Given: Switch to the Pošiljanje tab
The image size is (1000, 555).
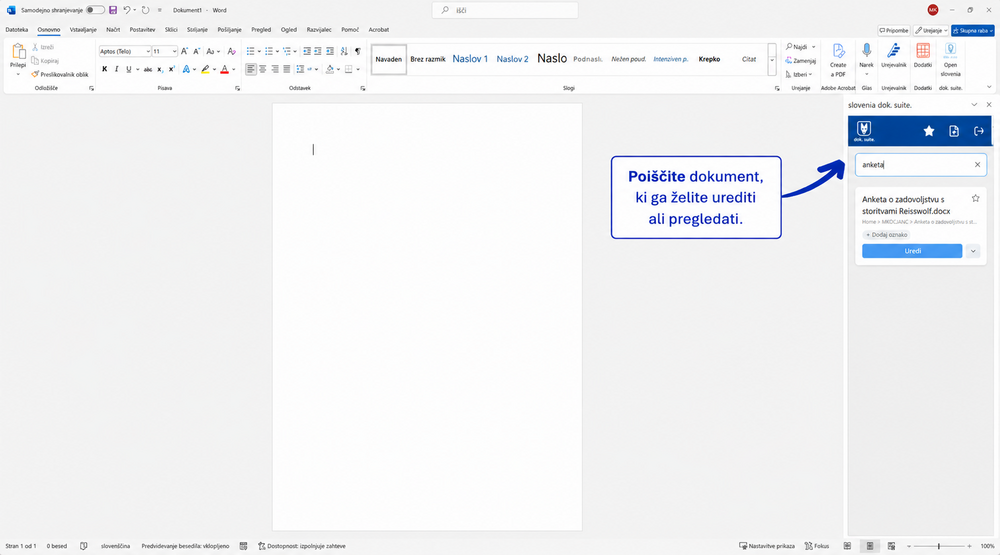Looking at the screenshot, I should click(229, 30).
